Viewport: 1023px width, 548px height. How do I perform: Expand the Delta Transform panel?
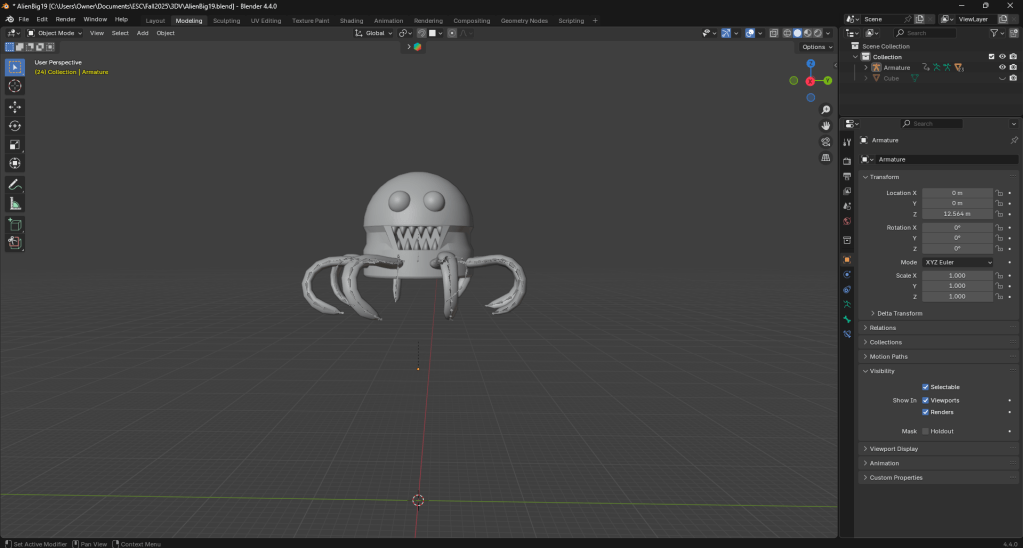pyautogui.click(x=899, y=313)
